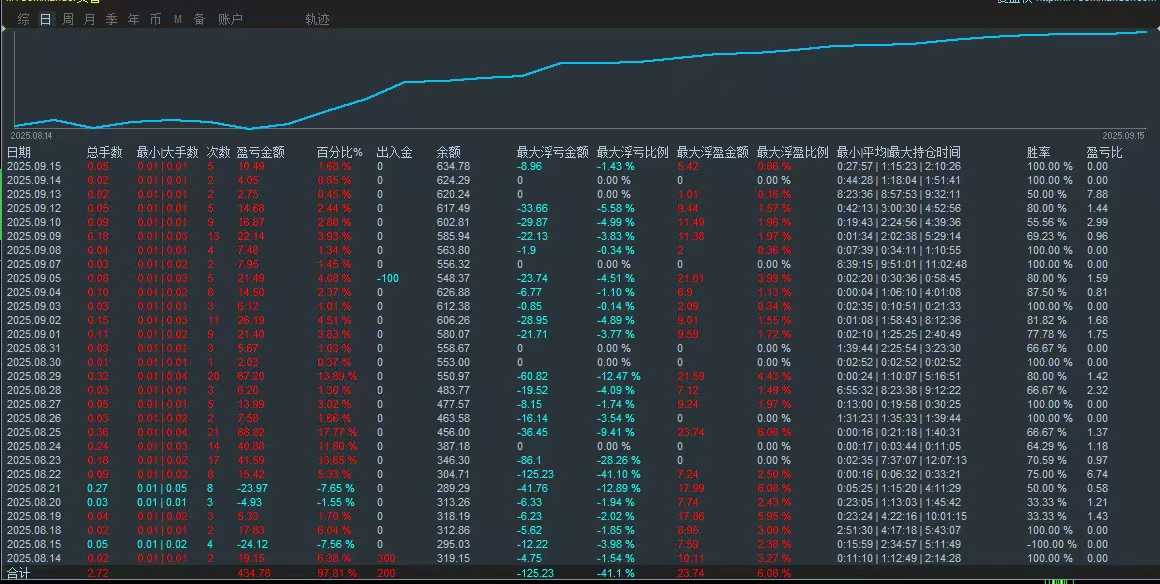Image resolution: width=1160 pixels, height=584 pixels.
Task: Select the balance value 289.29
Action: coord(453,488)
